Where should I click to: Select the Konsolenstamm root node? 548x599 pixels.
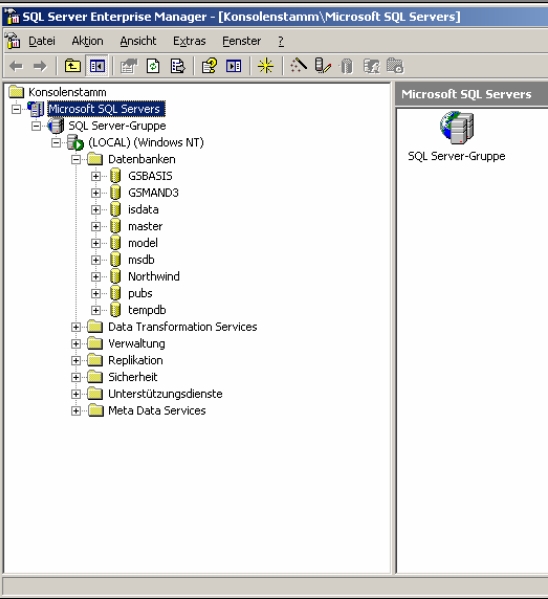67,92
